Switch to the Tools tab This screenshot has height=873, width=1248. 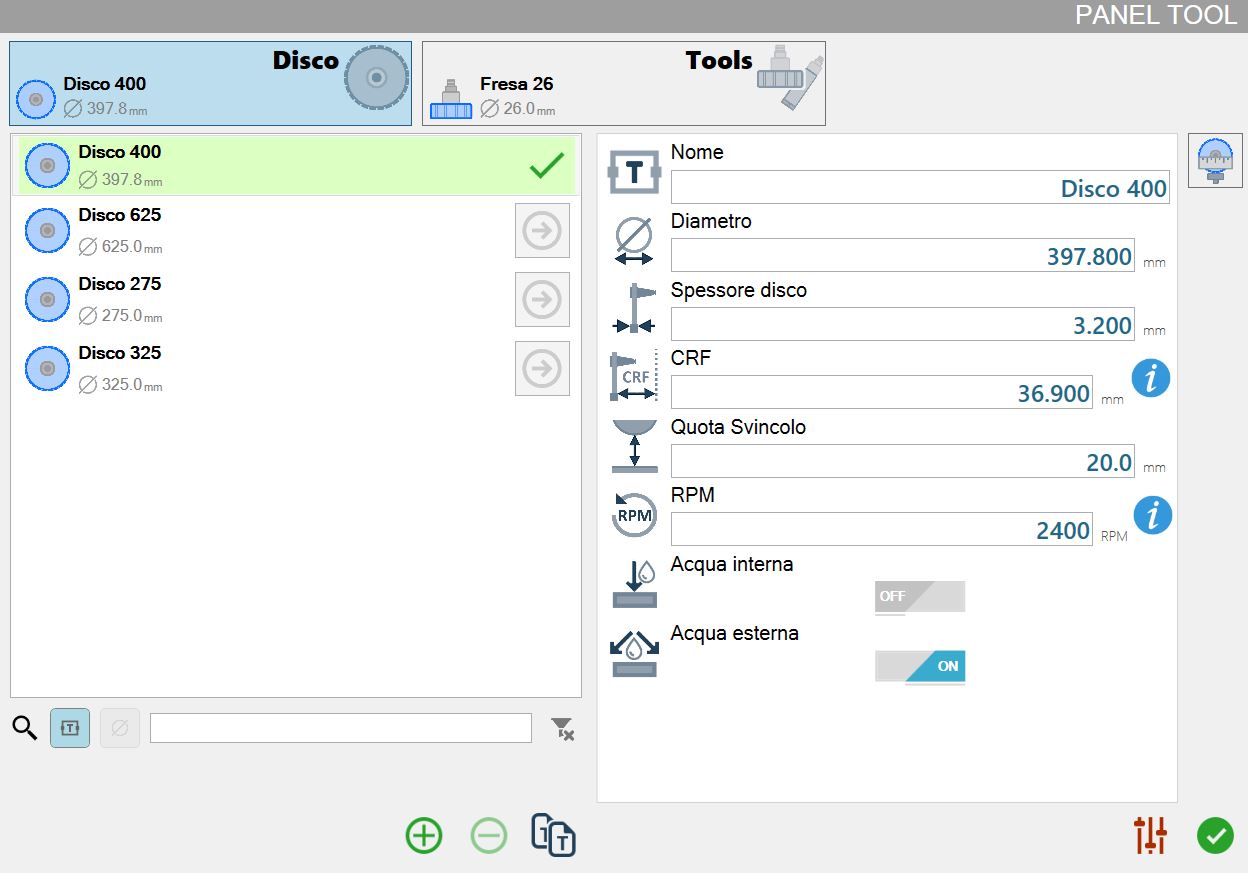[x=624, y=83]
